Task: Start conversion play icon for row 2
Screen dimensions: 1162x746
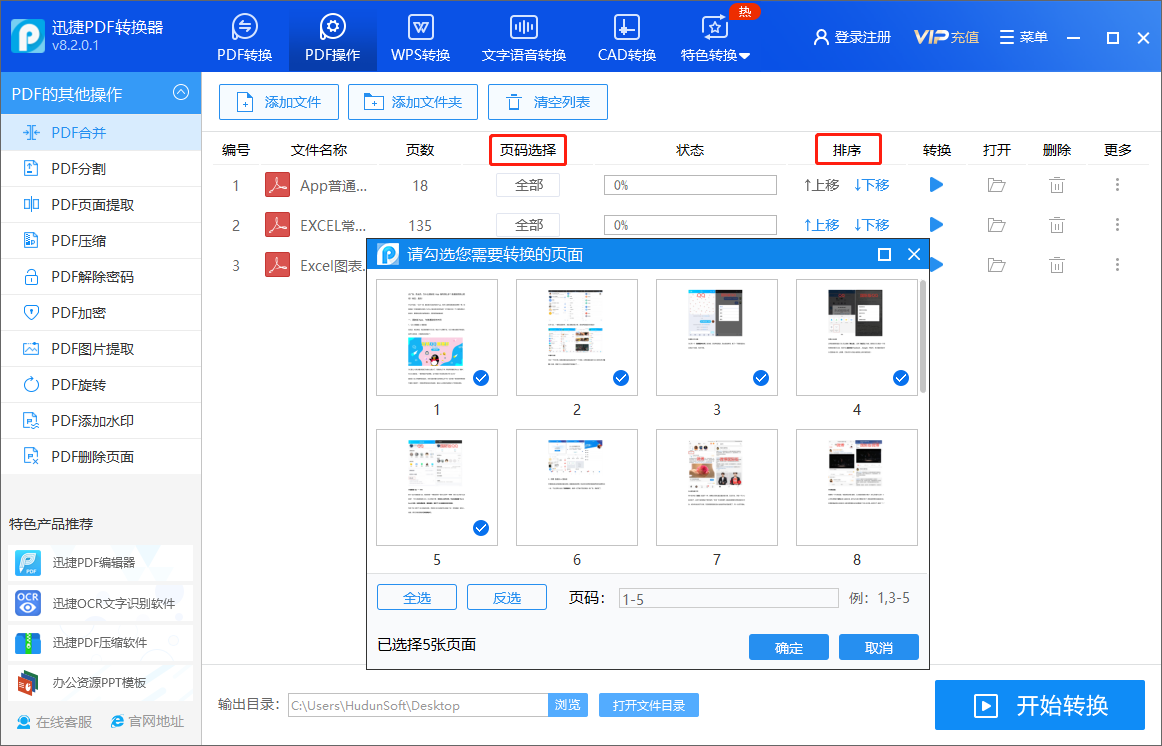Action: 937,224
